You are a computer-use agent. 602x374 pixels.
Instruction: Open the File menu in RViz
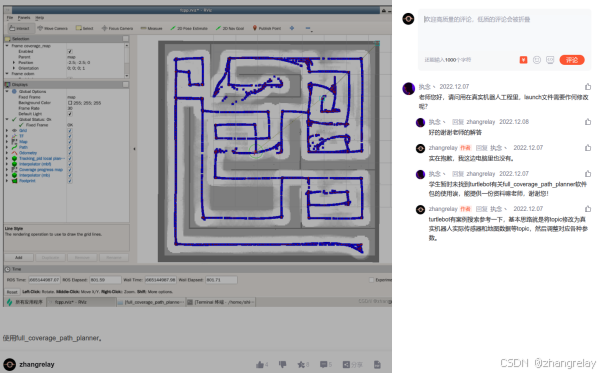[x=10, y=18]
